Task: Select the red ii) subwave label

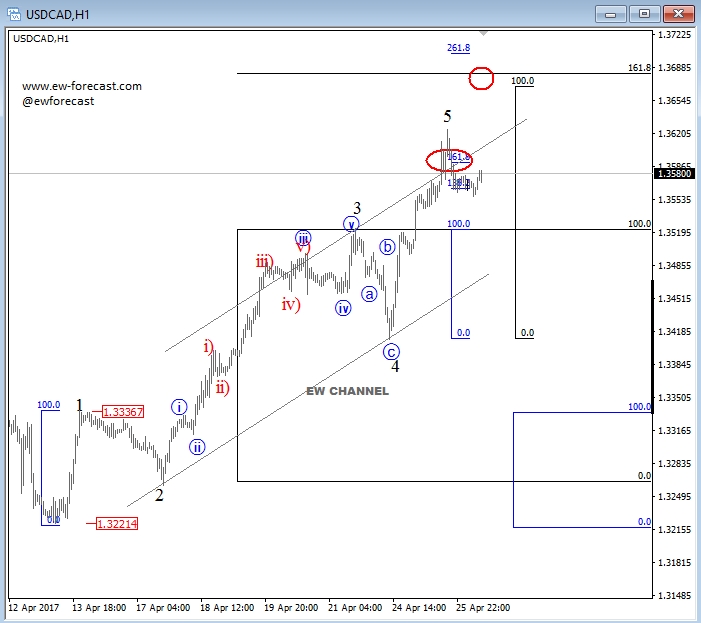Action: [222, 387]
